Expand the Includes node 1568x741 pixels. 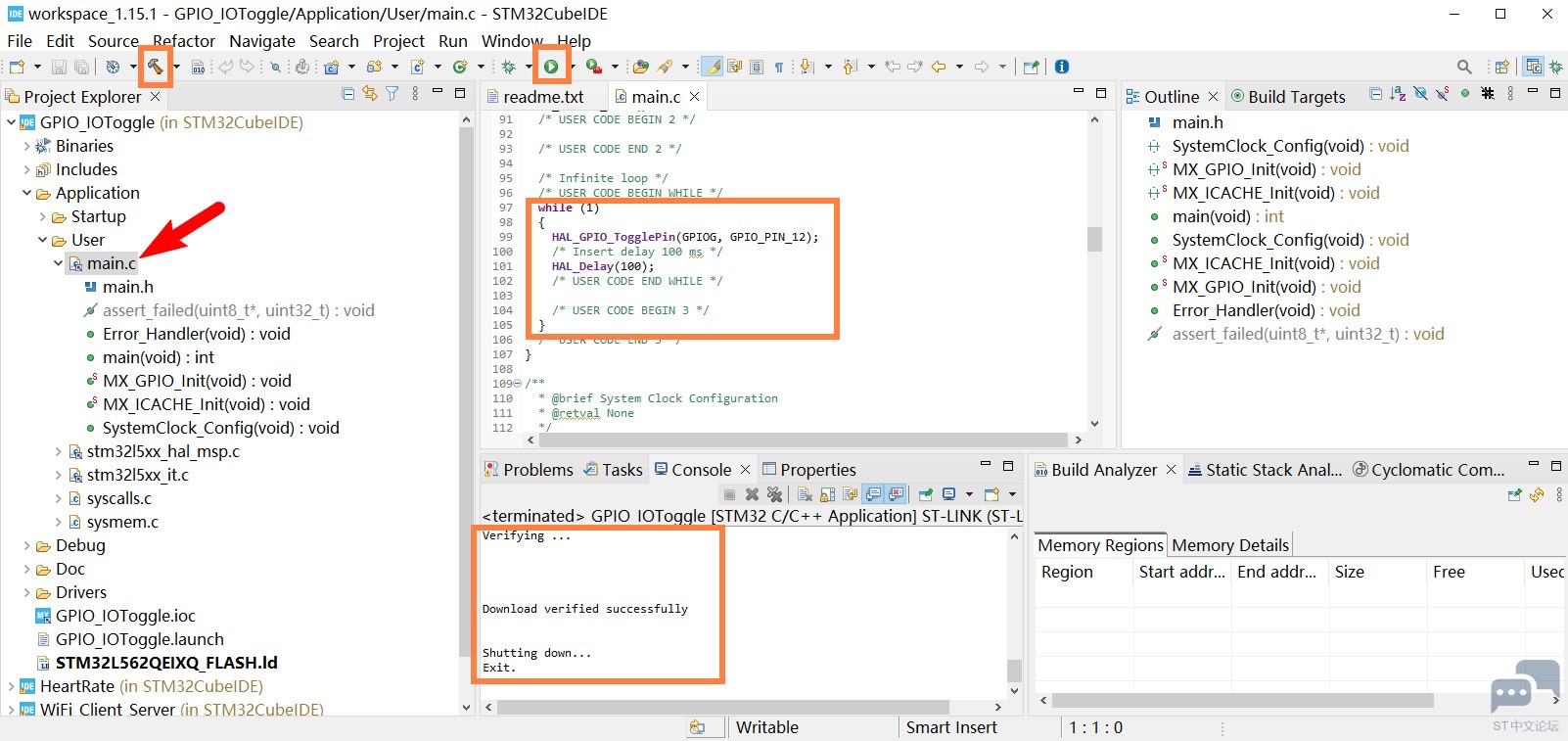point(26,169)
